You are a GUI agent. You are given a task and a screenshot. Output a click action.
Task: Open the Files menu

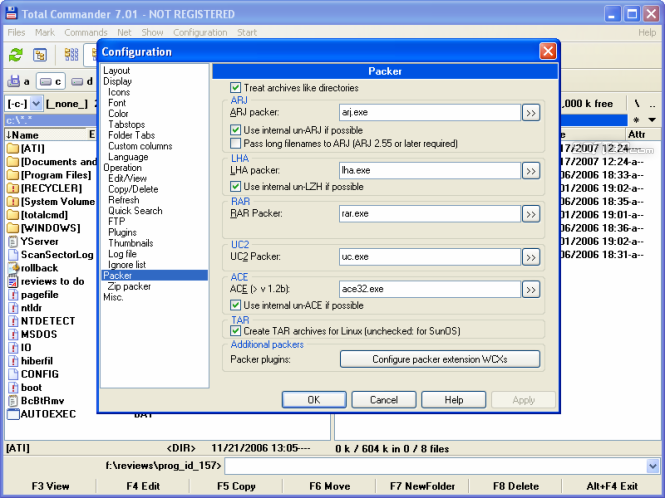(17, 33)
